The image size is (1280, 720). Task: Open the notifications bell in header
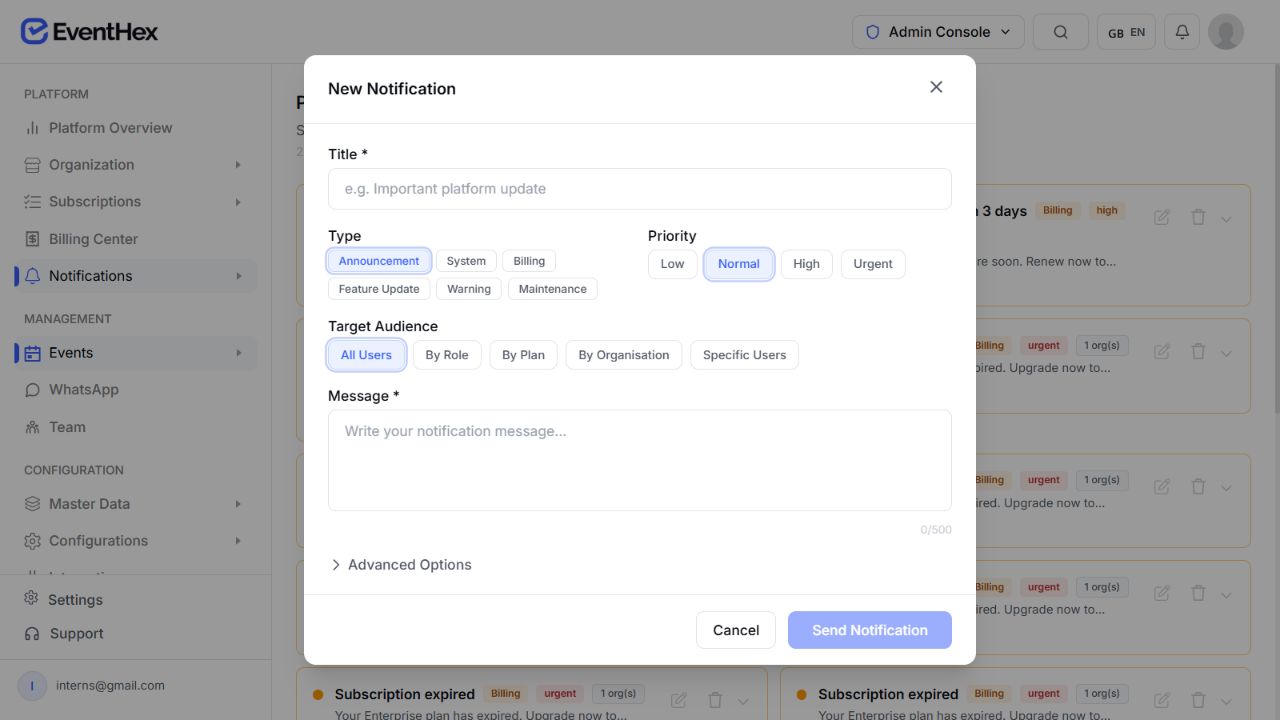(1182, 32)
